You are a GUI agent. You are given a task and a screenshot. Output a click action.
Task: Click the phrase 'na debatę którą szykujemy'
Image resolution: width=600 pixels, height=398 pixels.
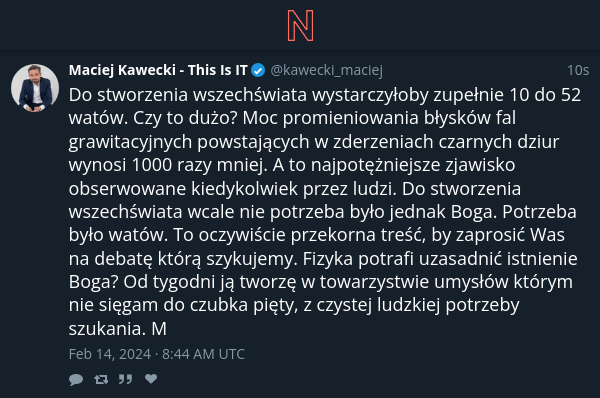pyautogui.click(x=182, y=259)
